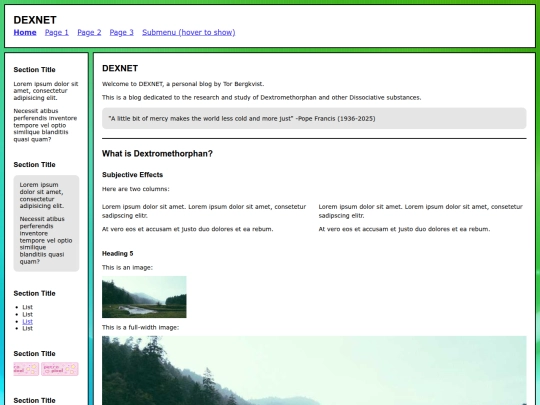Go to Page 2
The height and width of the screenshot is (405, 540).
coord(89,32)
